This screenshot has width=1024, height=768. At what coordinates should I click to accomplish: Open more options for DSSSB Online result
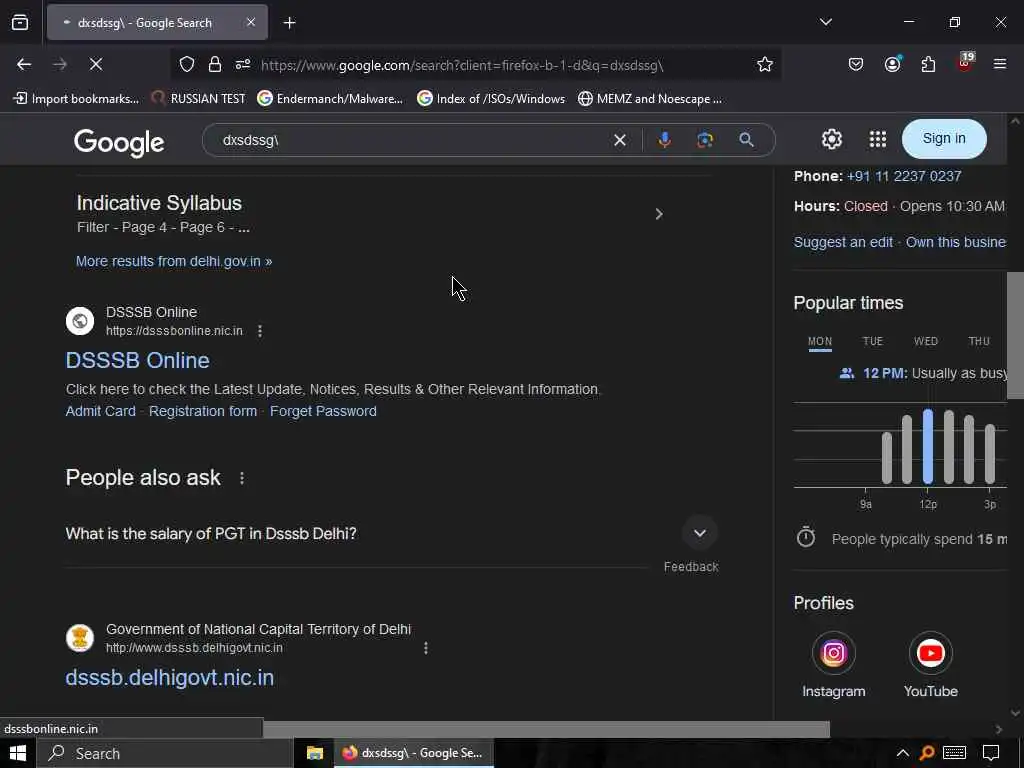click(260, 331)
